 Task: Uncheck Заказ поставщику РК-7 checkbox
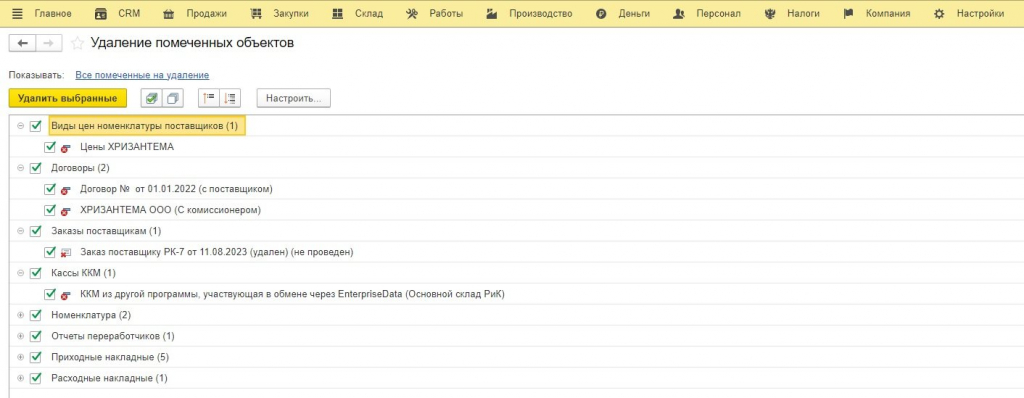tap(50, 252)
